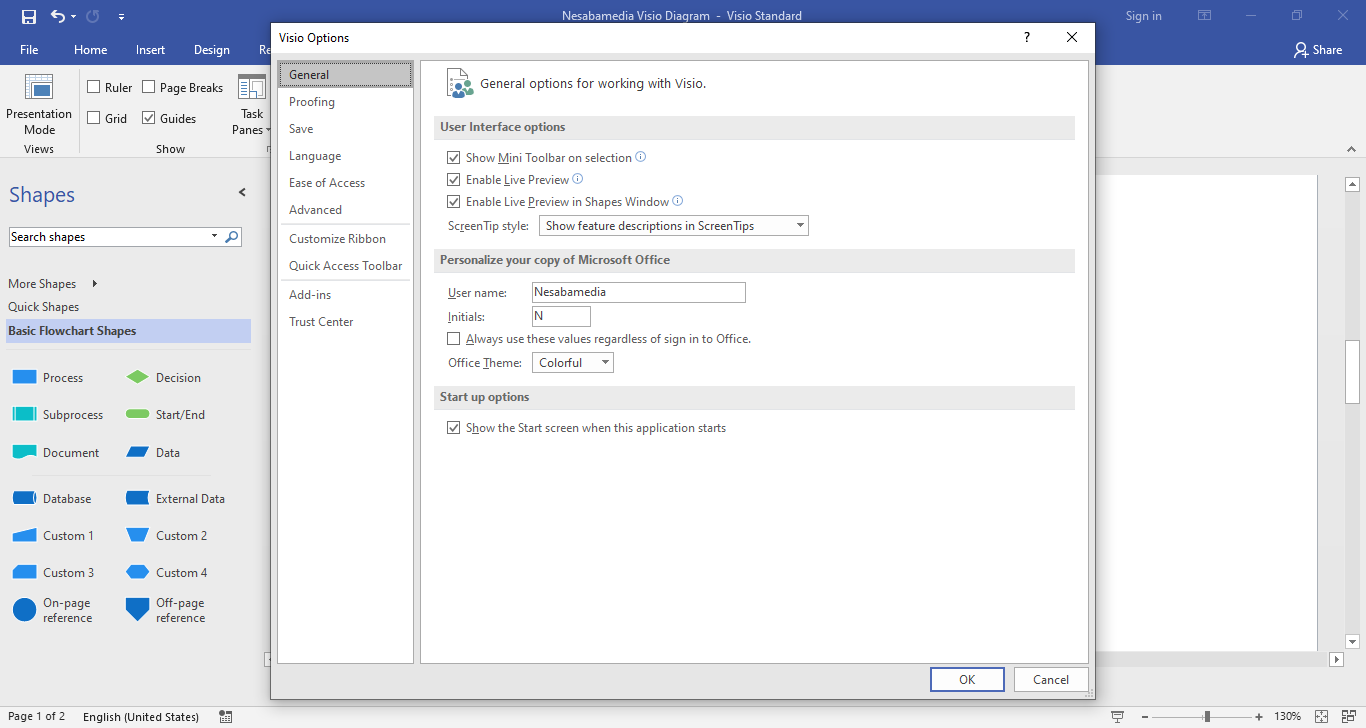This screenshot has width=1366, height=728.
Task: Click the Off-page reference shape icon
Action: [137, 609]
